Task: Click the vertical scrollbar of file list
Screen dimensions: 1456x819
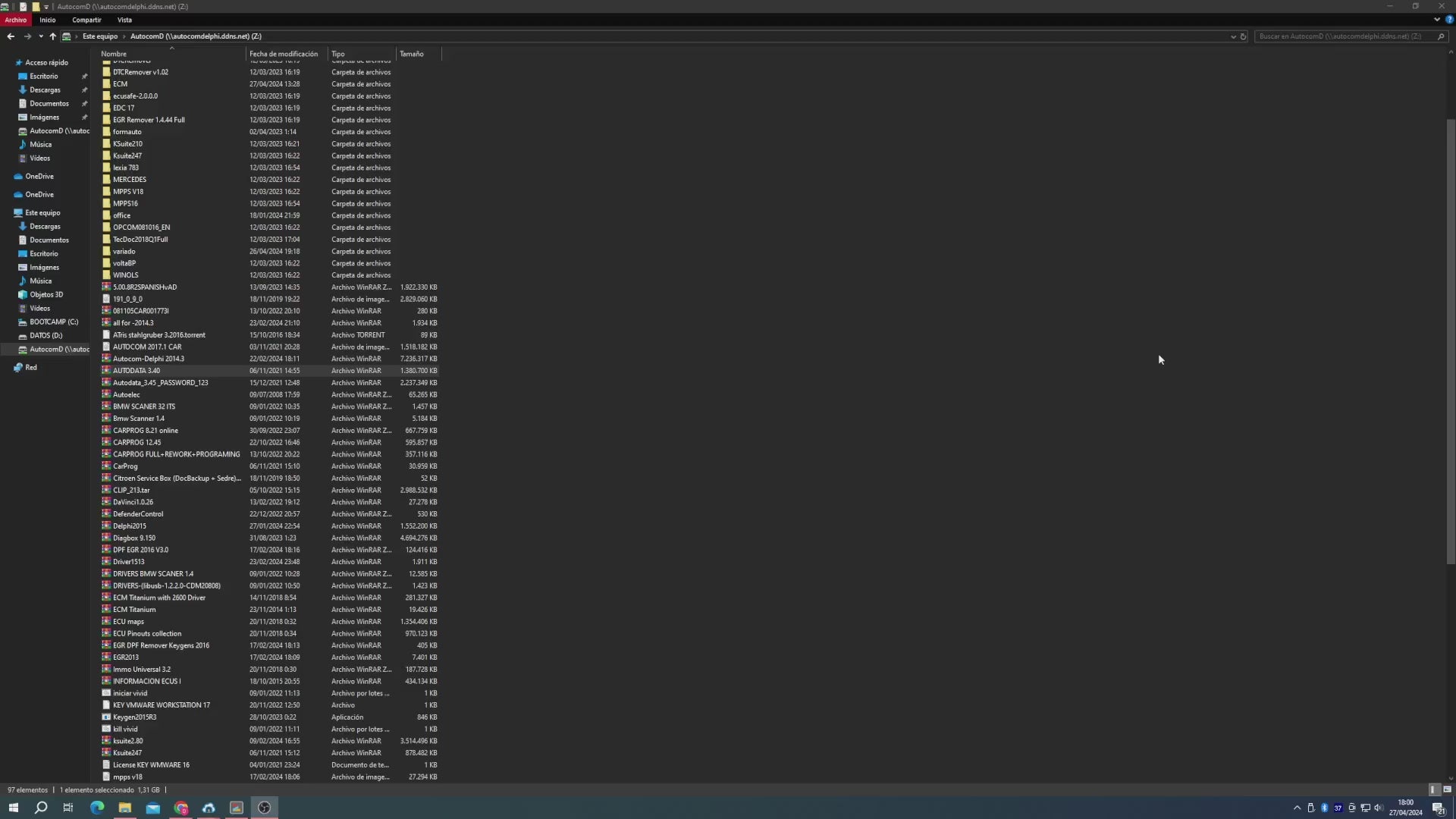Action: coord(1451,341)
